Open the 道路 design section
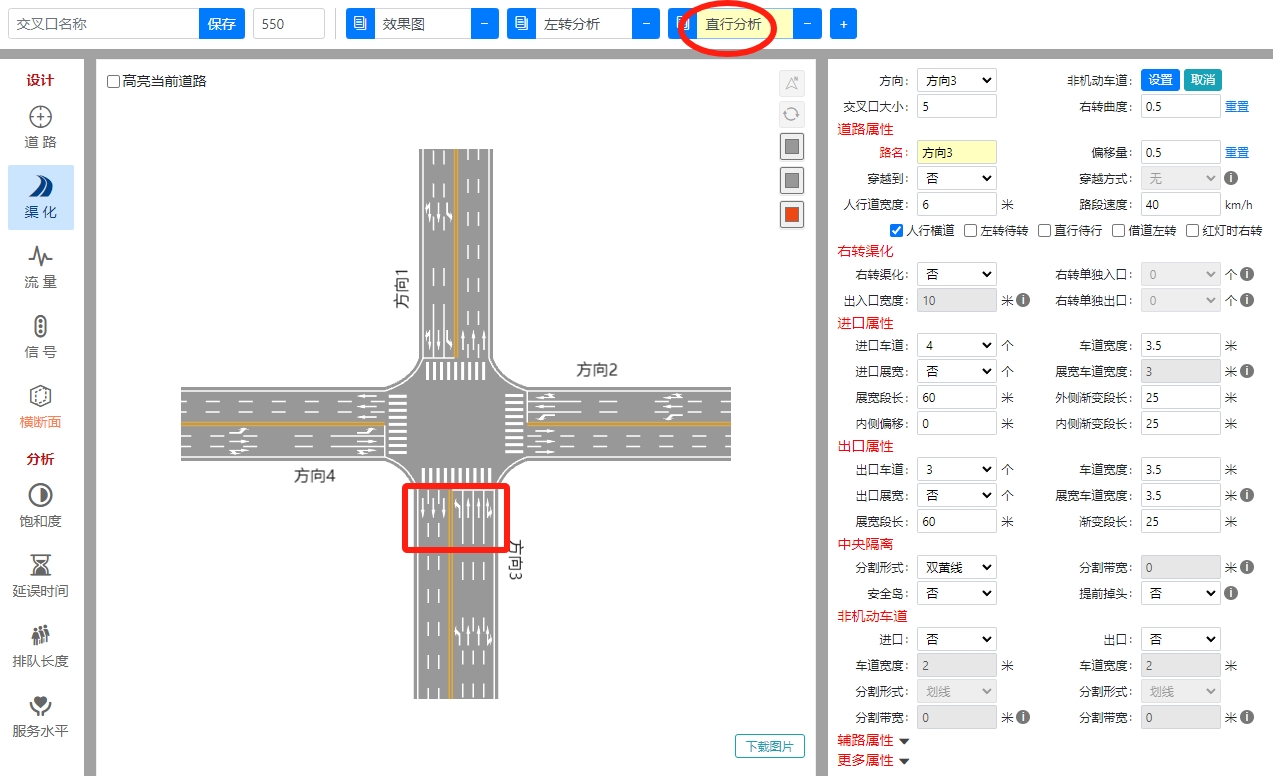This screenshot has height=776, width=1273. (x=41, y=127)
